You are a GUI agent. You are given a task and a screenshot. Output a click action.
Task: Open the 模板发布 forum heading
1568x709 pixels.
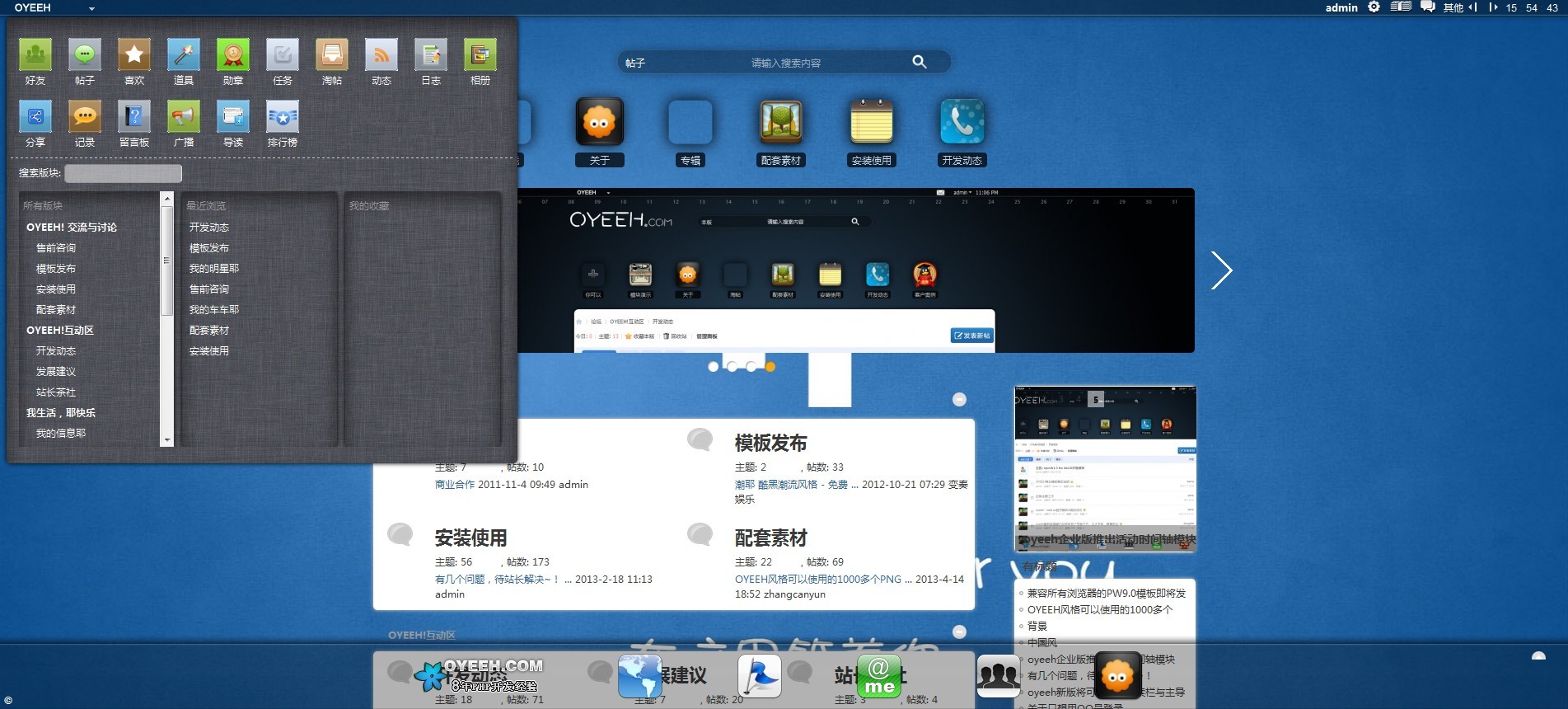point(771,443)
